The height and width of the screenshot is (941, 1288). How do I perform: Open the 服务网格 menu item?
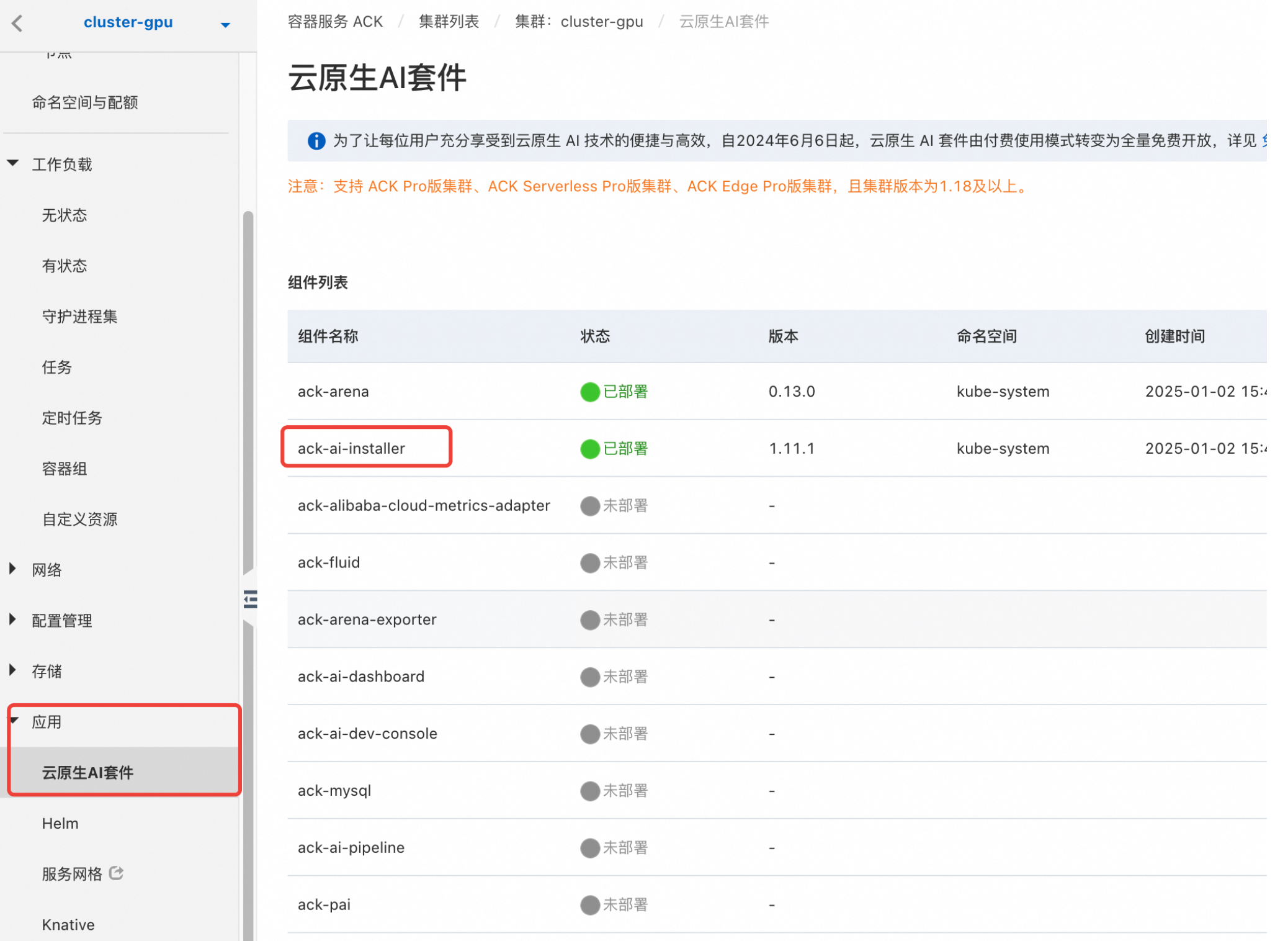[72, 874]
